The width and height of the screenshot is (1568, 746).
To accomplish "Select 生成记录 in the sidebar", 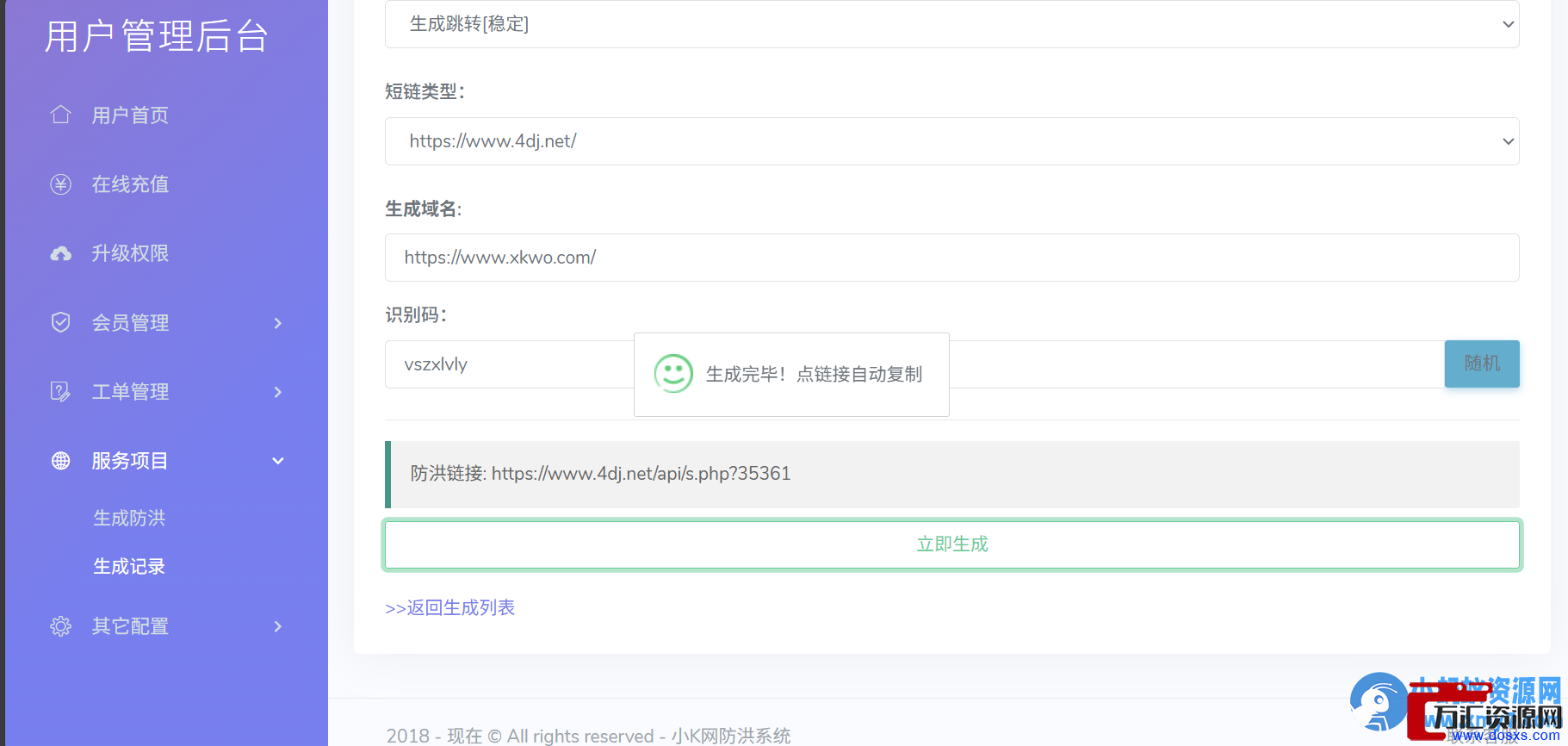I will (129, 566).
